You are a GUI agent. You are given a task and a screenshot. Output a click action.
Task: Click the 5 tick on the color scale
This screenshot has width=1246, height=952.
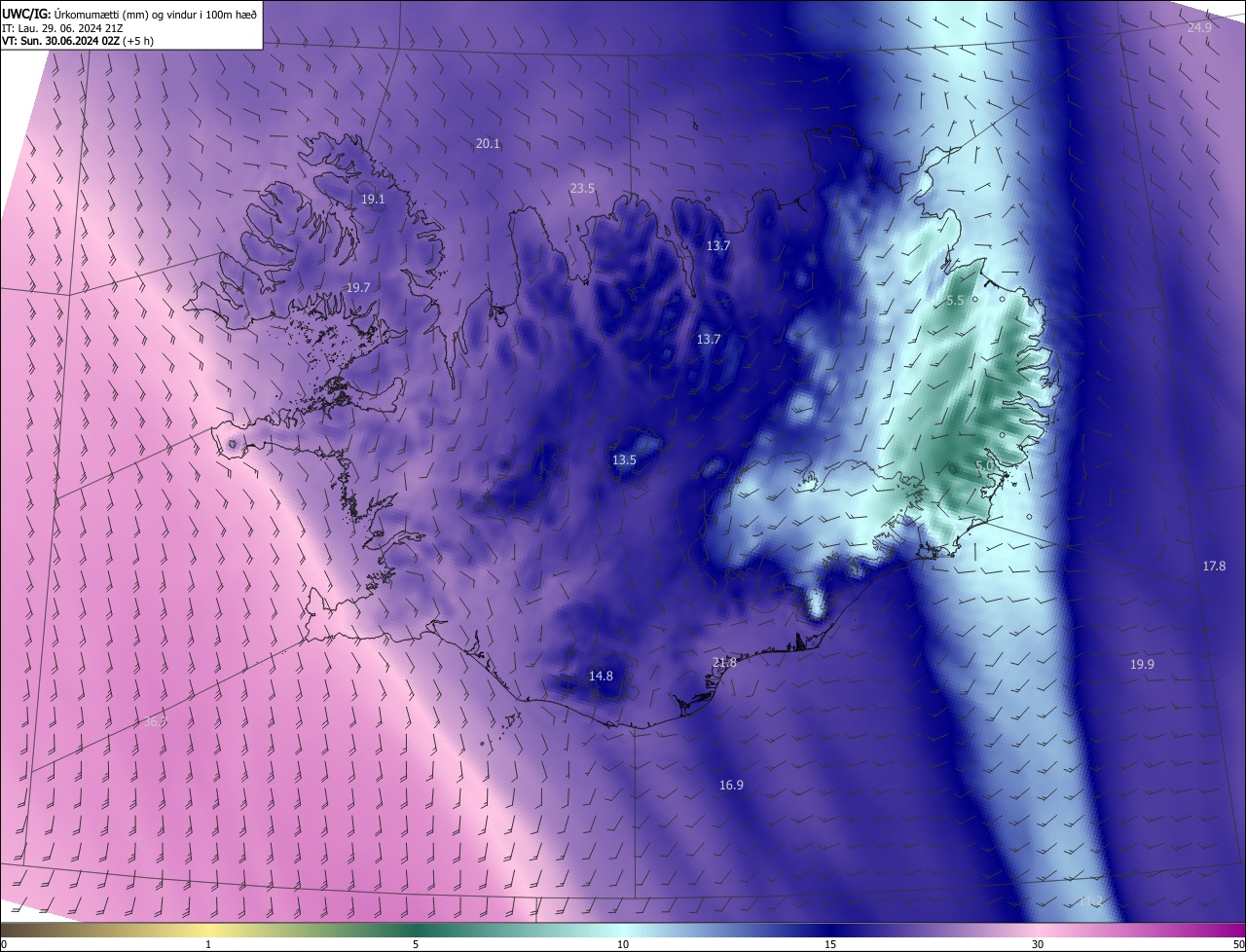416,945
